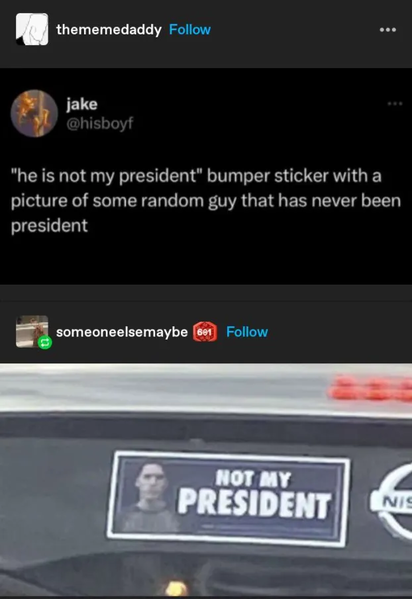Open jake's round profile picture
Screen dimensions: 412x599
tap(34, 113)
